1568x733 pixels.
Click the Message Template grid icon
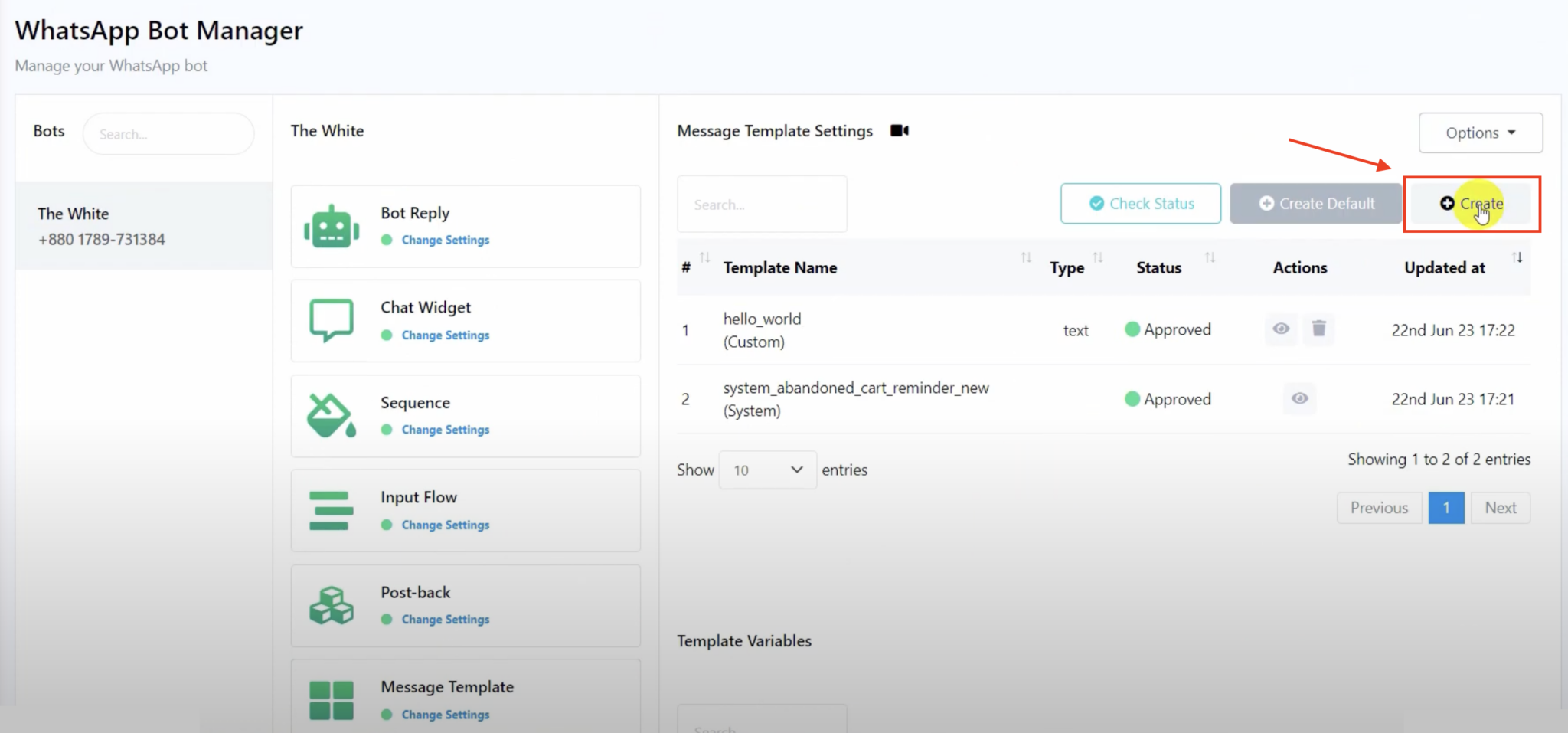click(x=332, y=700)
